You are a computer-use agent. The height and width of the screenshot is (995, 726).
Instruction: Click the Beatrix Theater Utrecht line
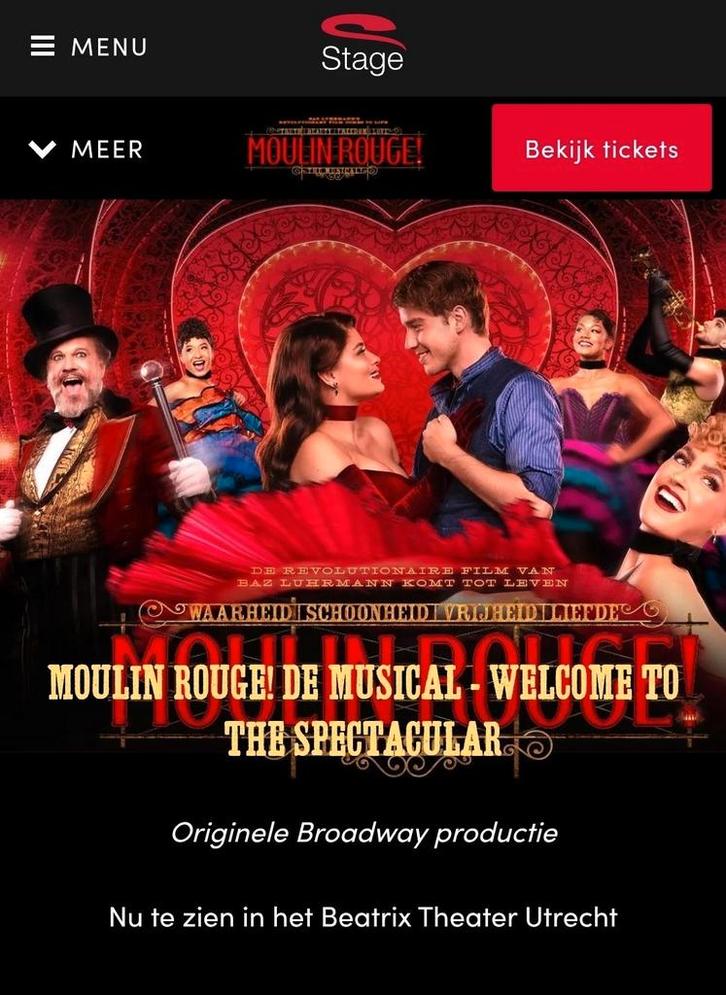click(363, 918)
